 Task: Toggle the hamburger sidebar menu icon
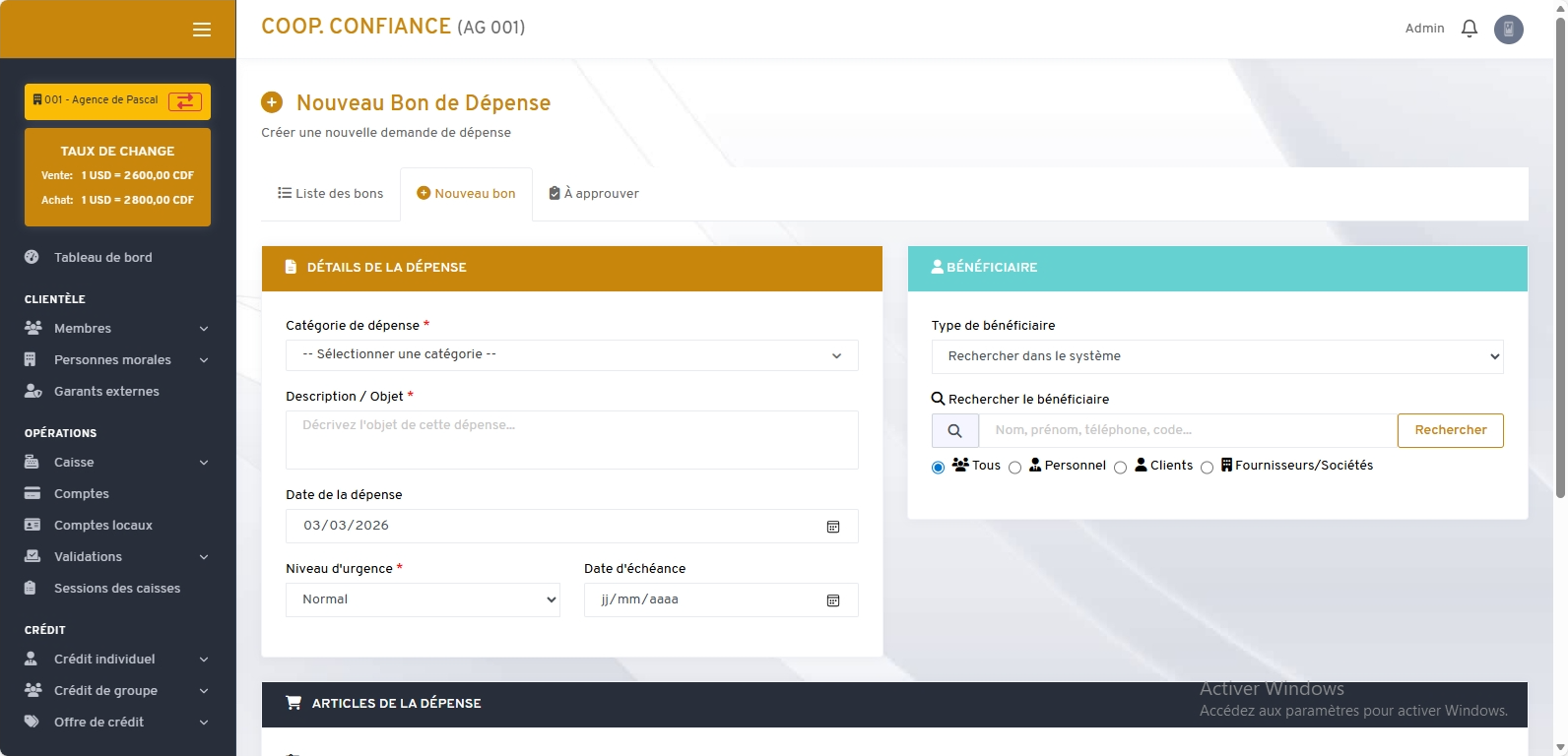(202, 30)
